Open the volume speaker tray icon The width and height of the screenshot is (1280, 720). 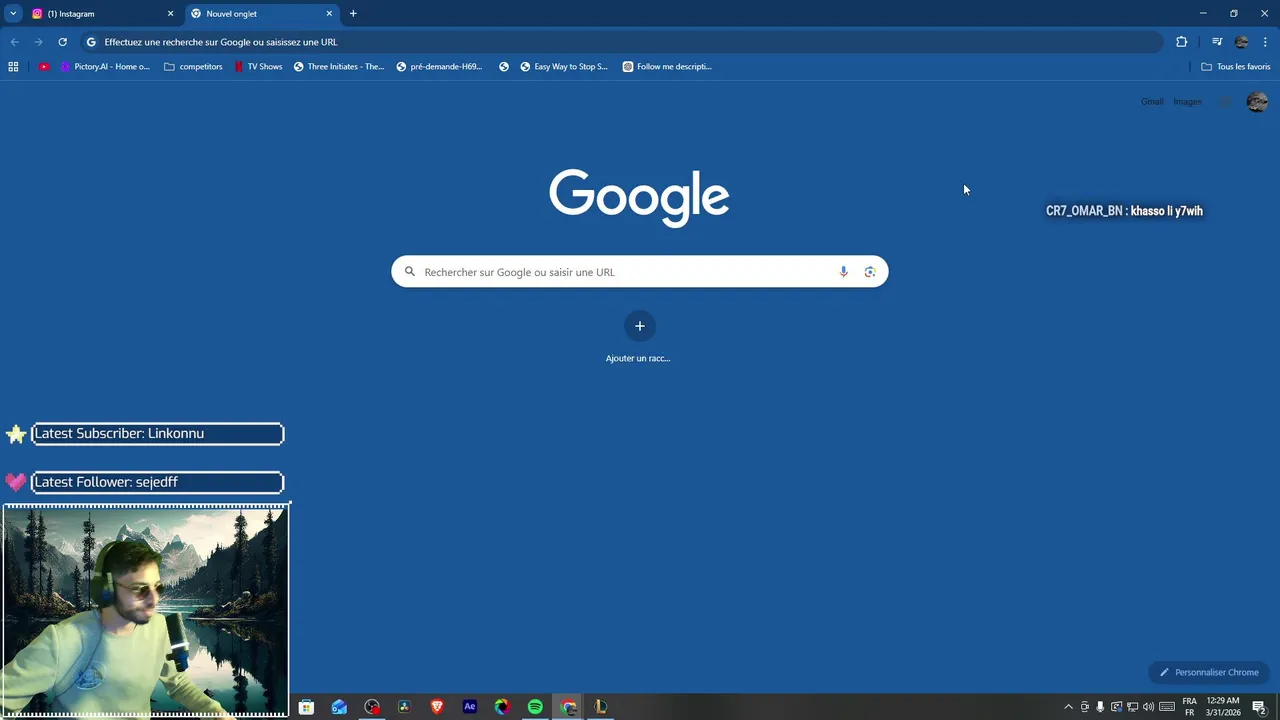point(1148,707)
